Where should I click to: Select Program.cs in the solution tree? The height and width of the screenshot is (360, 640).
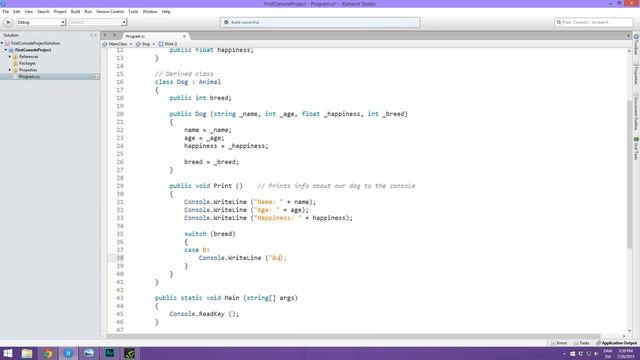[29, 77]
